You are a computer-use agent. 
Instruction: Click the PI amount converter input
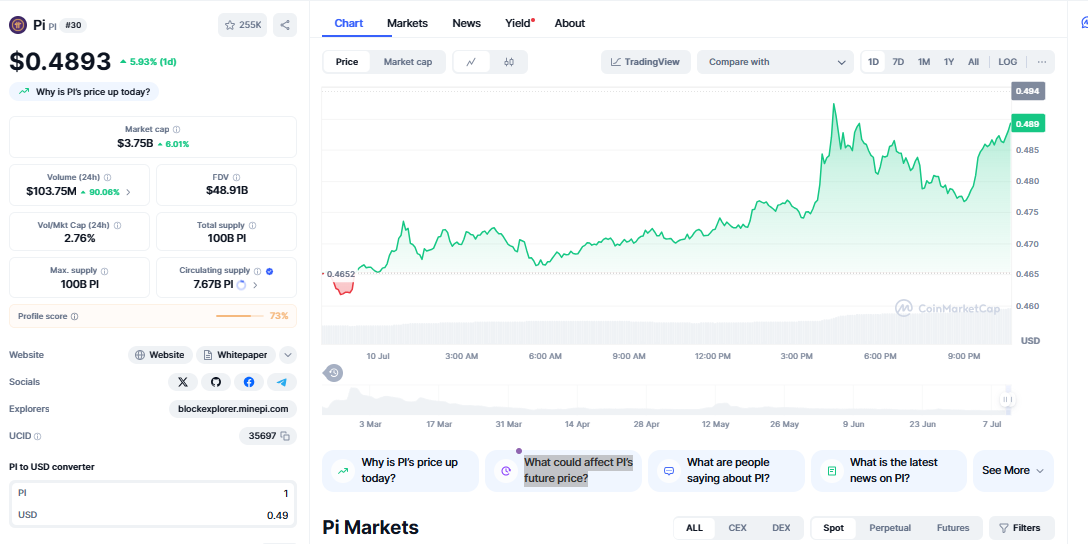pyautogui.click(x=153, y=493)
